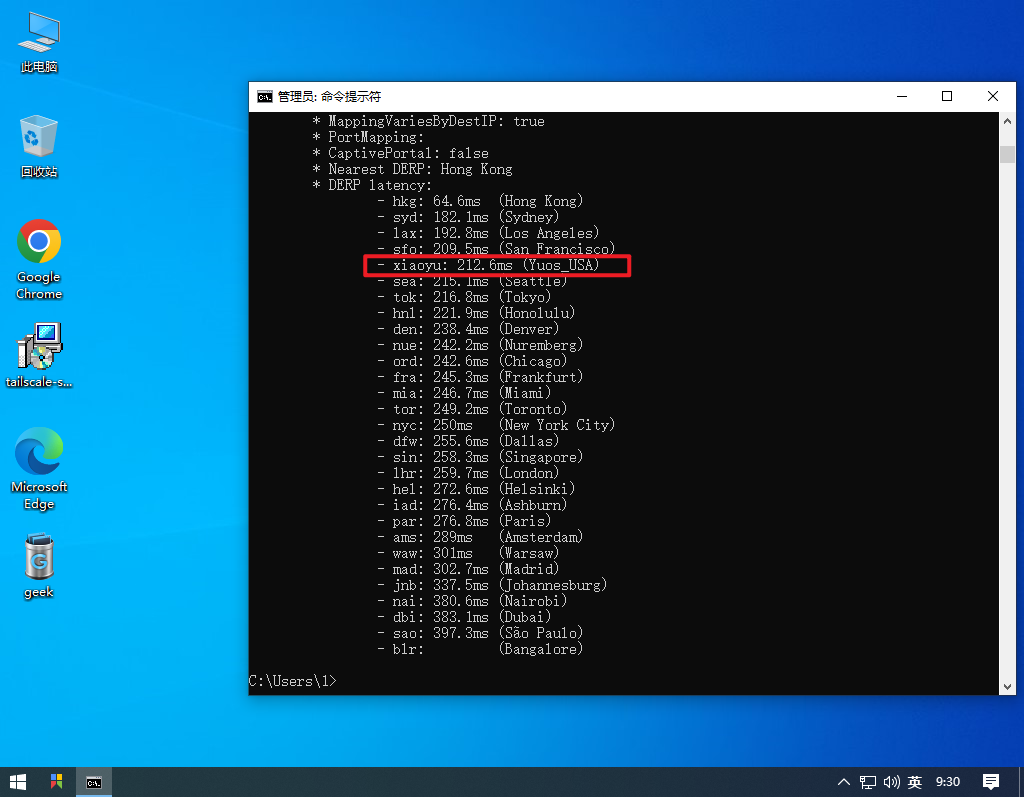Click the 'fra: 245.3ms' Frankfurt line
This screenshot has width=1024, height=797.
click(x=480, y=377)
